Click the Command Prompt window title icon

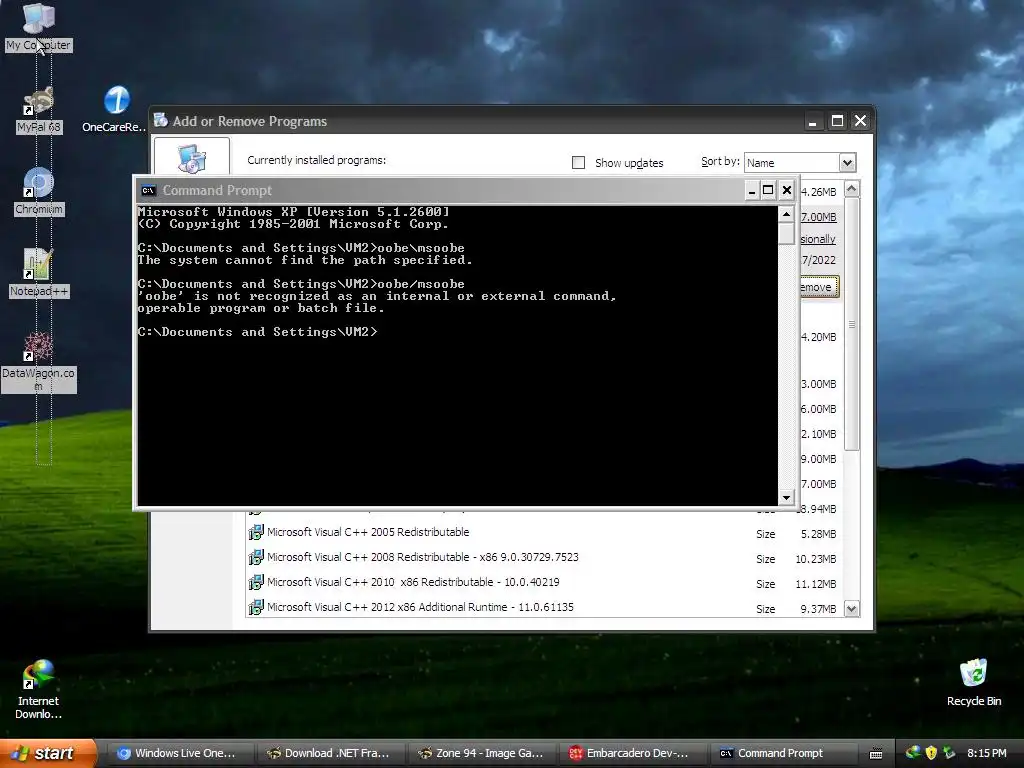click(148, 191)
